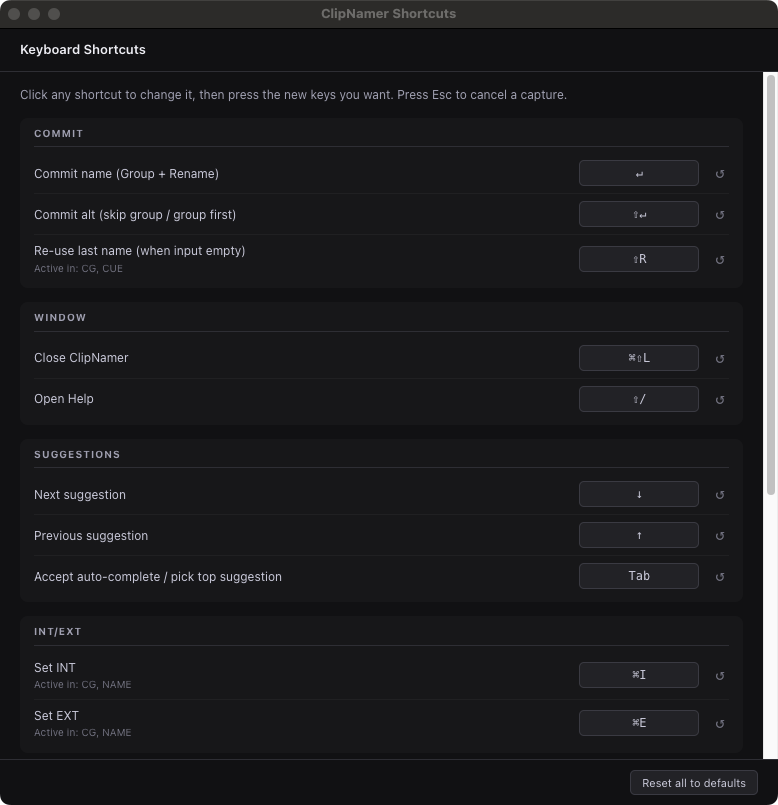Click the Commit alt (skip group) label
Screen dimensions: 778x805
[x=135, y=215]
